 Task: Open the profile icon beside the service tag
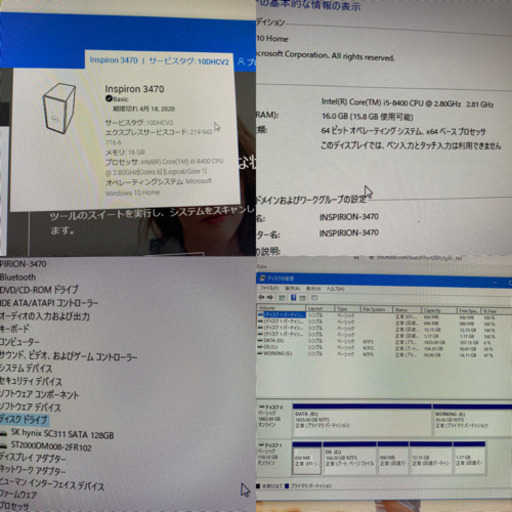pos(241,62)
